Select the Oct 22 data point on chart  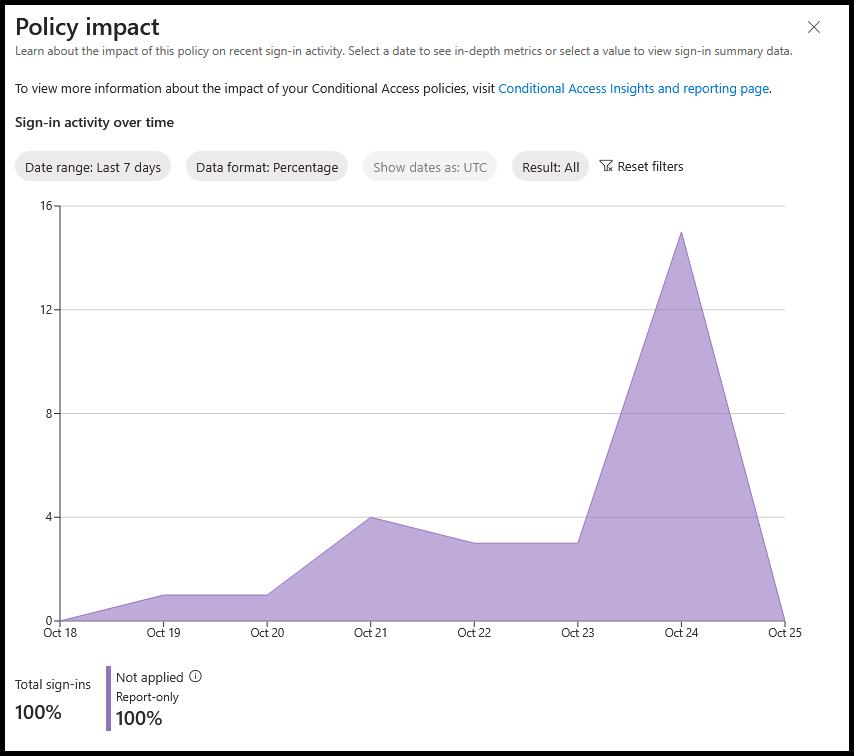pos(474,543)
